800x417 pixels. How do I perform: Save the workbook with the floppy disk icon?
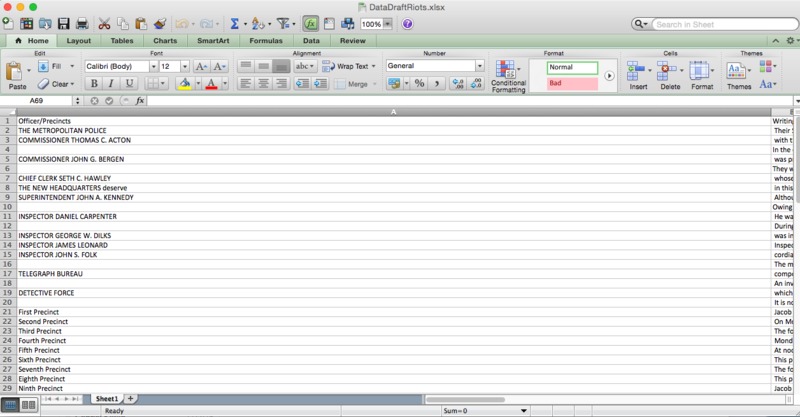[63, 23]
